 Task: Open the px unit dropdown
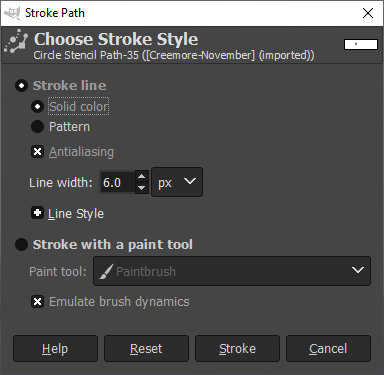(x=177, y=182)
